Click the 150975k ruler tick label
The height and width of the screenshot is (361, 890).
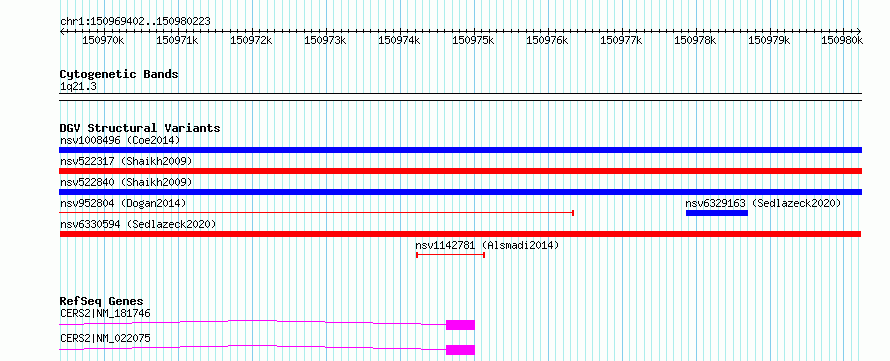(473, 40)
